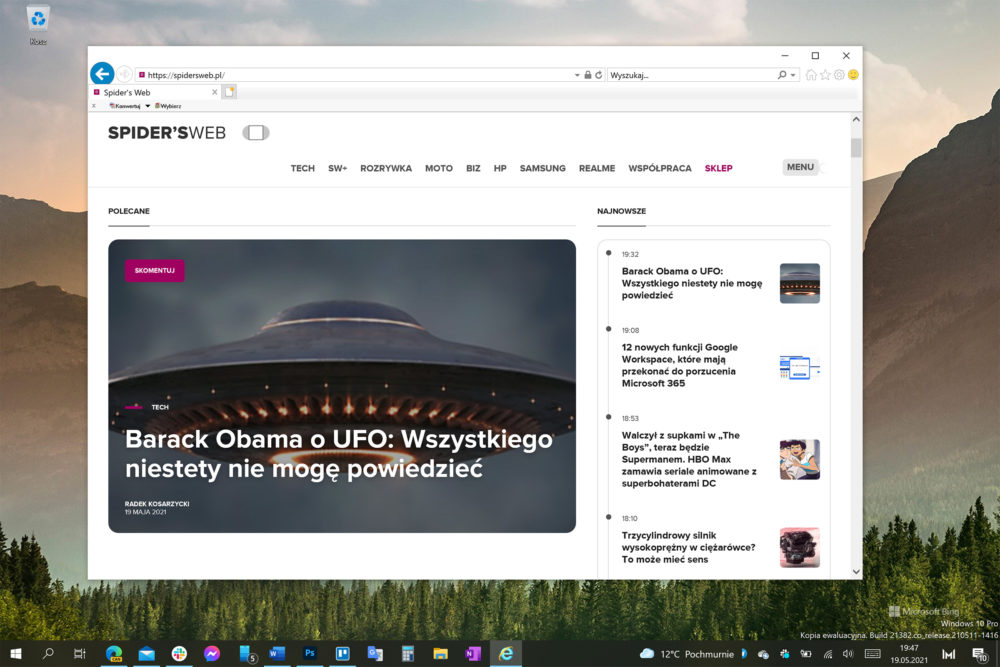The height and width of the screenshot is (667, 1000).
Task: Open the REALME navigation link
Action: (x=597, y=168)
